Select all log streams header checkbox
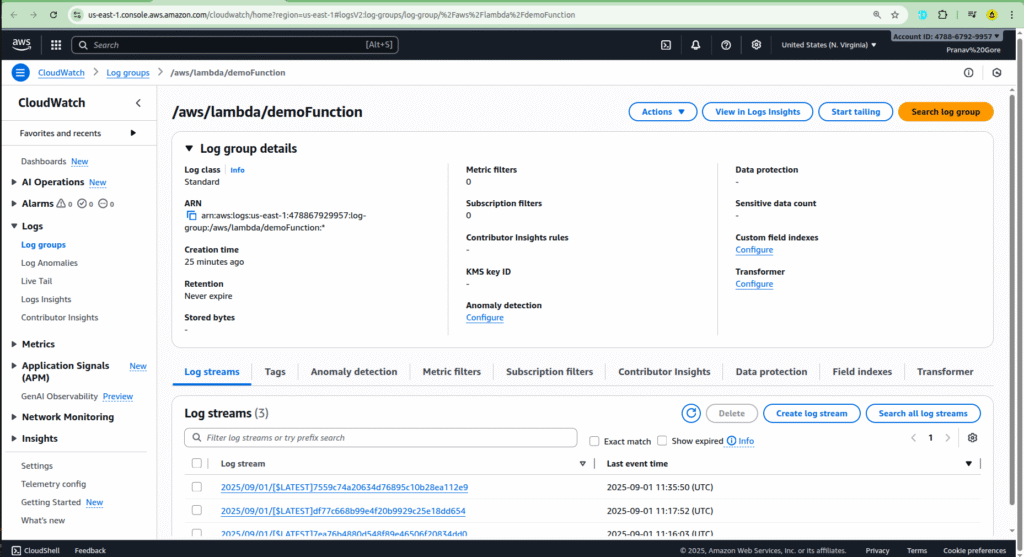Viewport: 1024px width, 557px height. point(197,464)
